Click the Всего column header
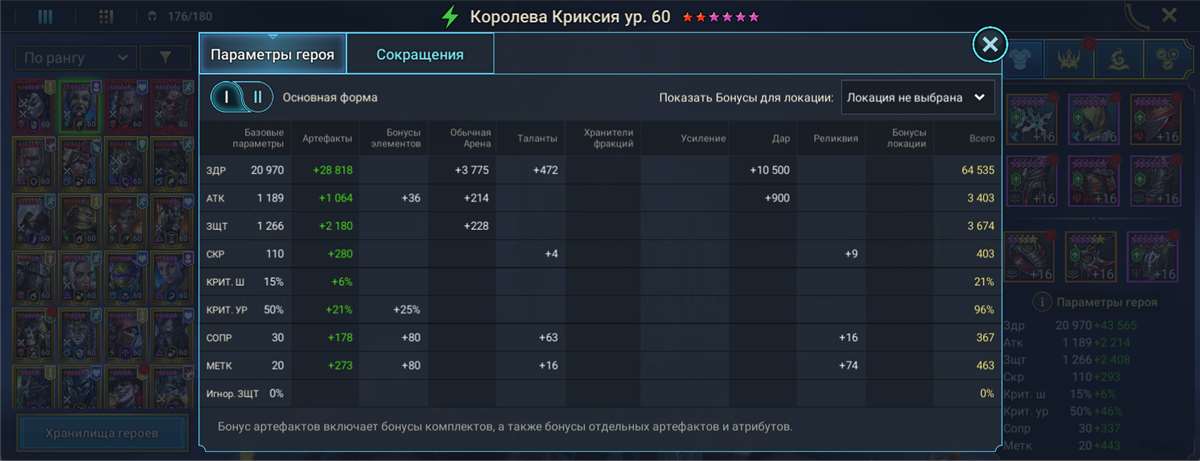This screenshot has width=1200, height=461. [981, 138]
